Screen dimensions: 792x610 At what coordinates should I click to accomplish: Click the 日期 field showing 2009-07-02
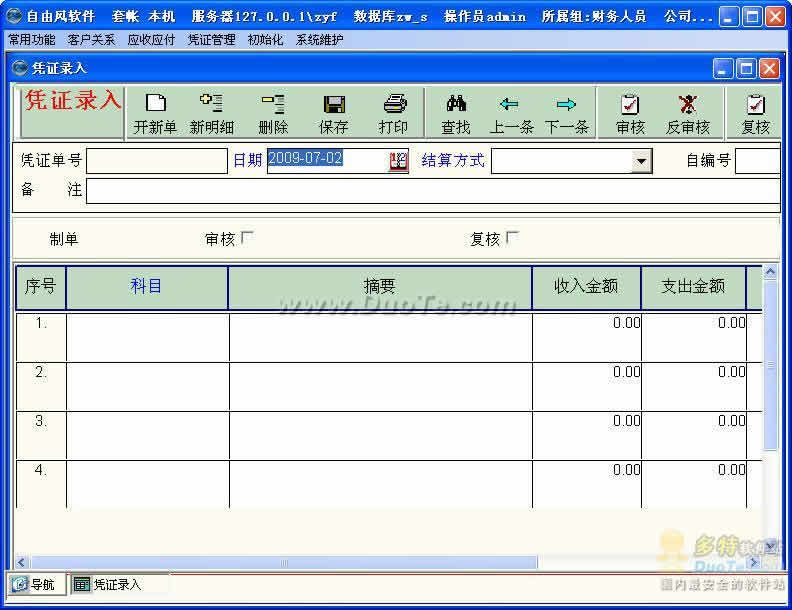click(328, 161)
